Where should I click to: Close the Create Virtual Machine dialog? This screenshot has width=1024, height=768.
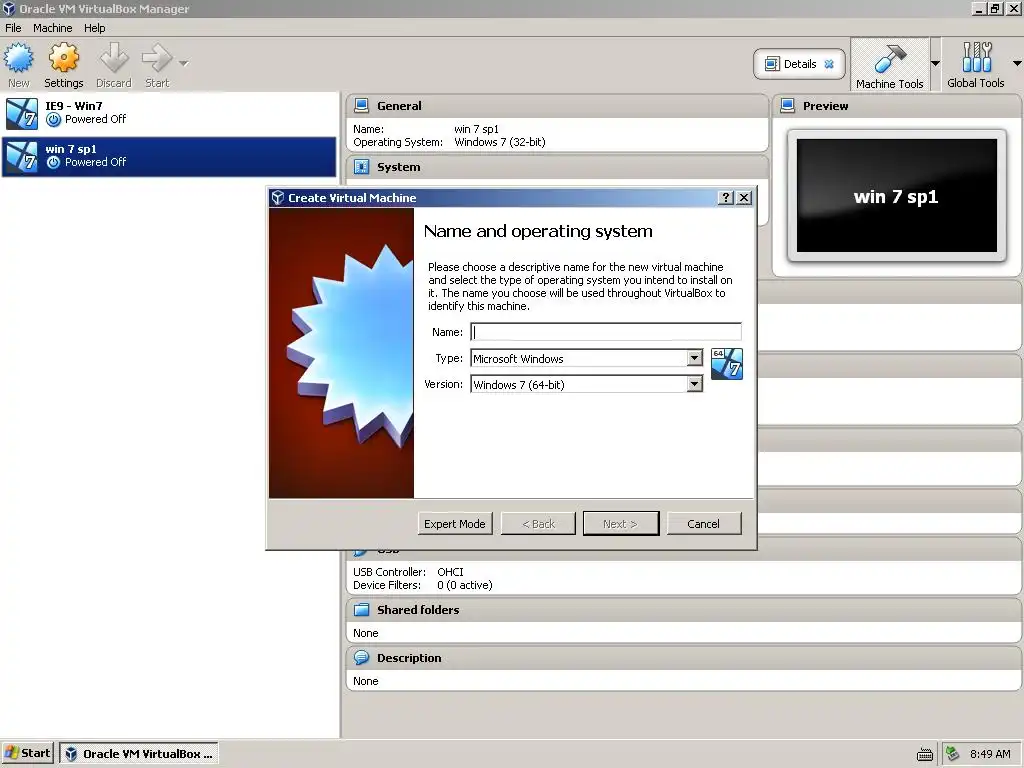coord(743,197)
